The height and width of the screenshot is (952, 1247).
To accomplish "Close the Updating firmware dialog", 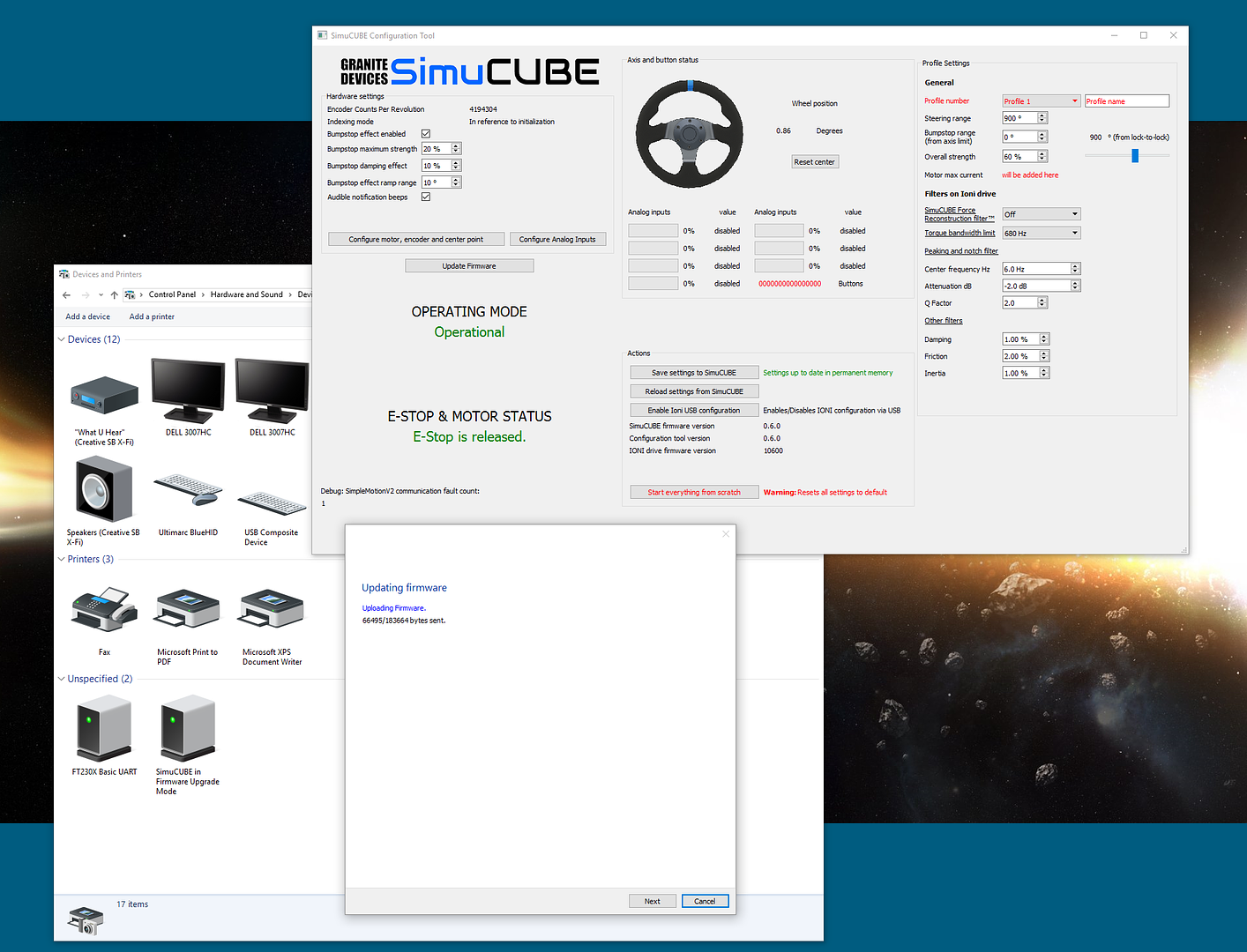I will click(x=726, y=534).
